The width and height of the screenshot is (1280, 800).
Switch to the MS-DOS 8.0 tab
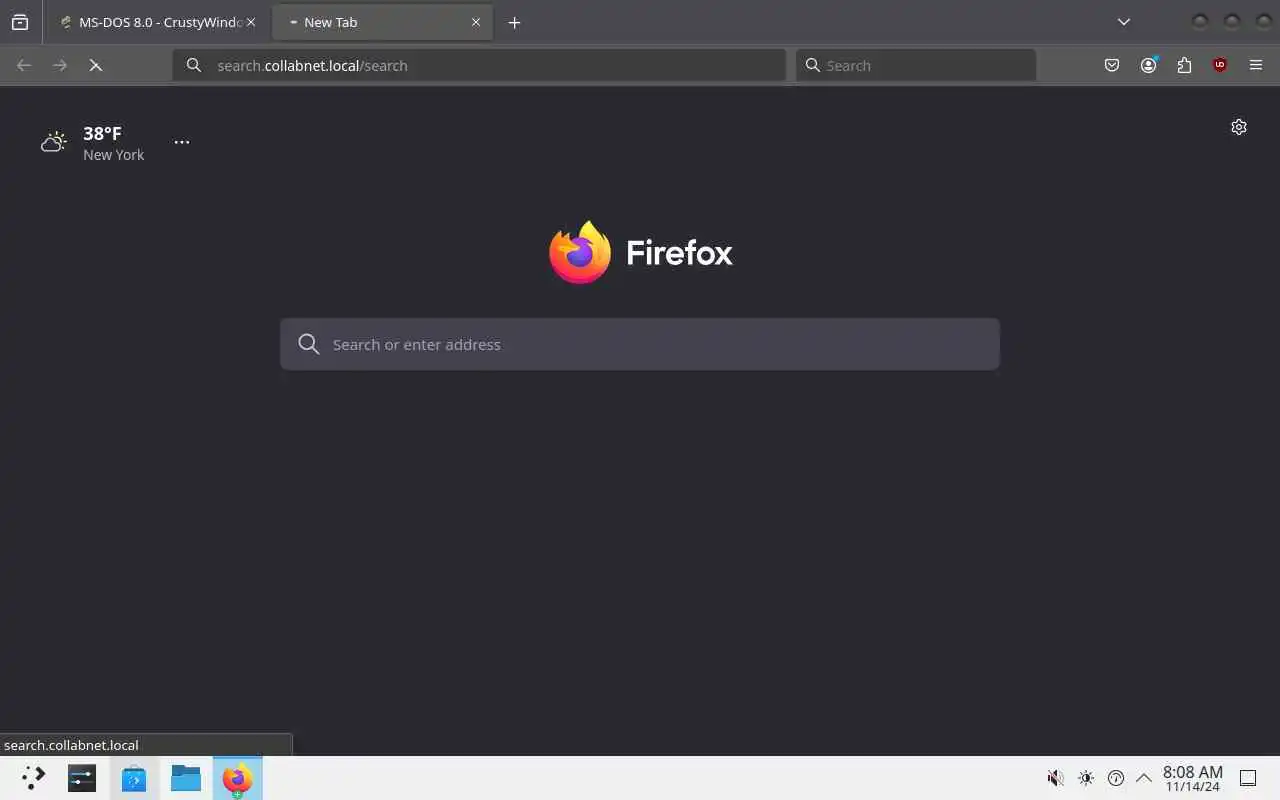[x=158, y=22]
